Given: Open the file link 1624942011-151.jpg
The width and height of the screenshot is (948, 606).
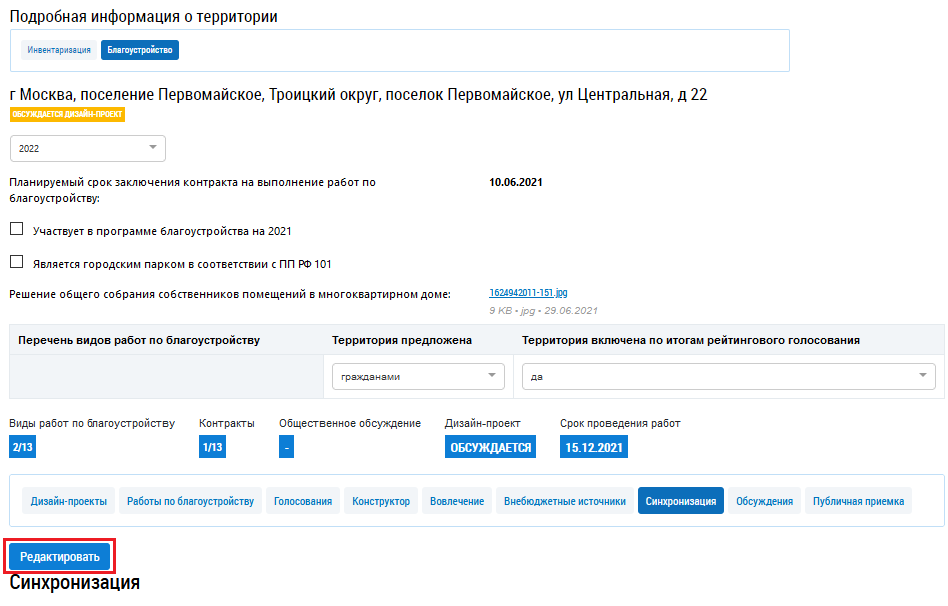Looking at the screenshot, I should point(528,293).
